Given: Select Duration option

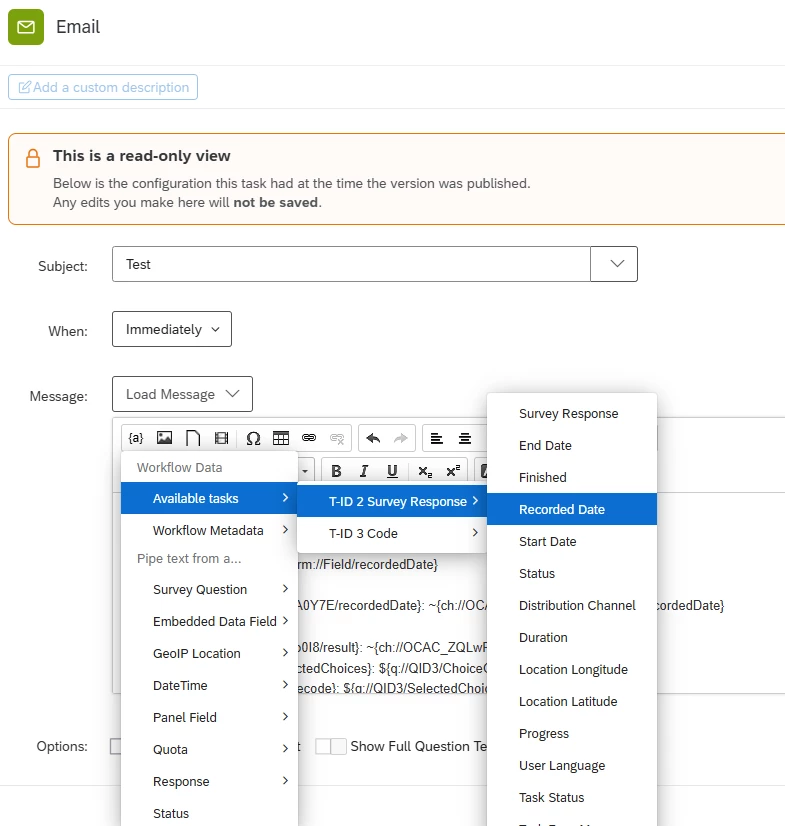Looking at the screenshot, I should (572, 637).
